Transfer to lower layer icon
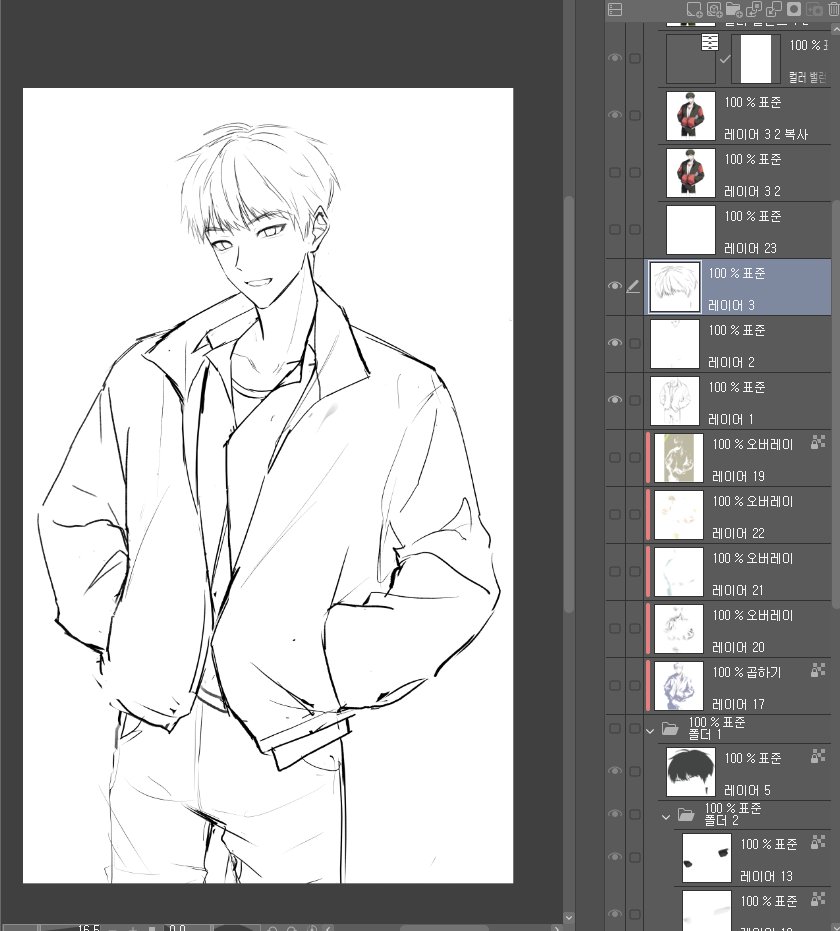 [754, 10]
